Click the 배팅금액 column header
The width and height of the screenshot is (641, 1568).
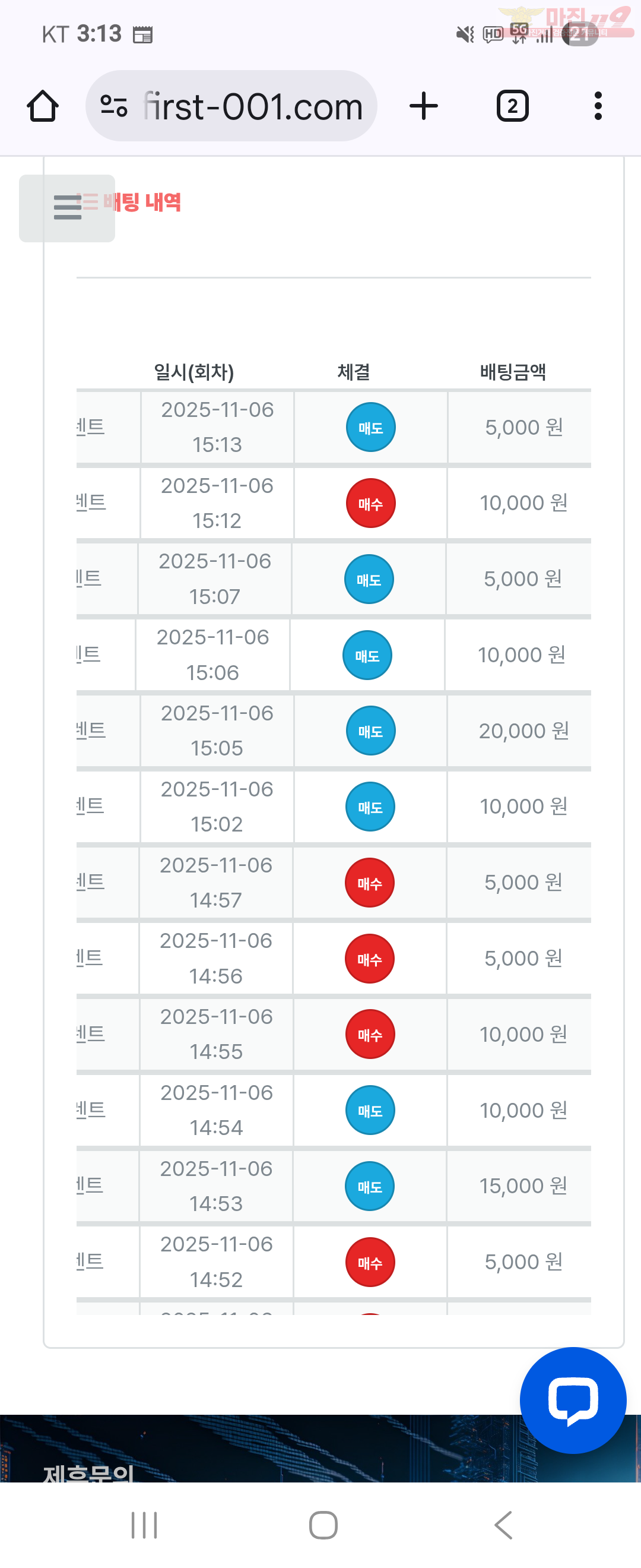click(513, 372)
